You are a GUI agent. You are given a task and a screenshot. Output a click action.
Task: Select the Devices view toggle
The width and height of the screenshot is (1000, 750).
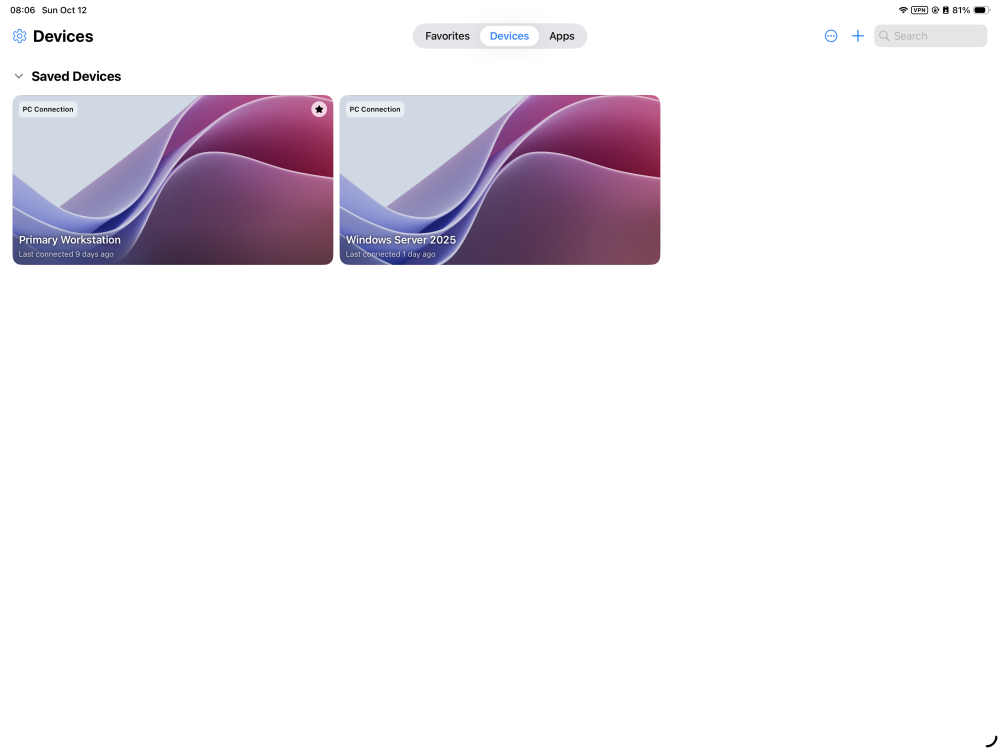tap(509, 35)
